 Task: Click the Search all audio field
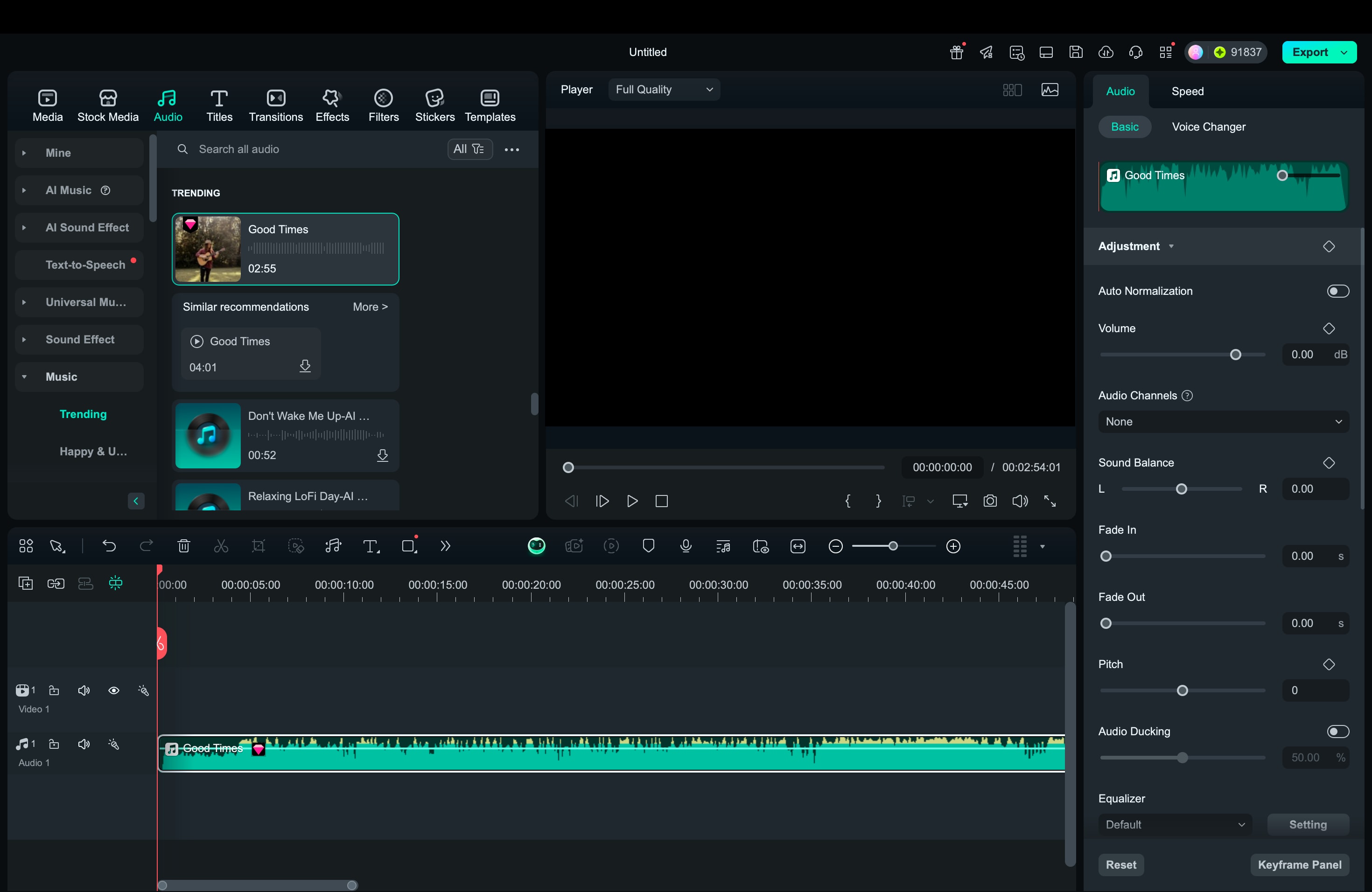[x=311, y=149]
